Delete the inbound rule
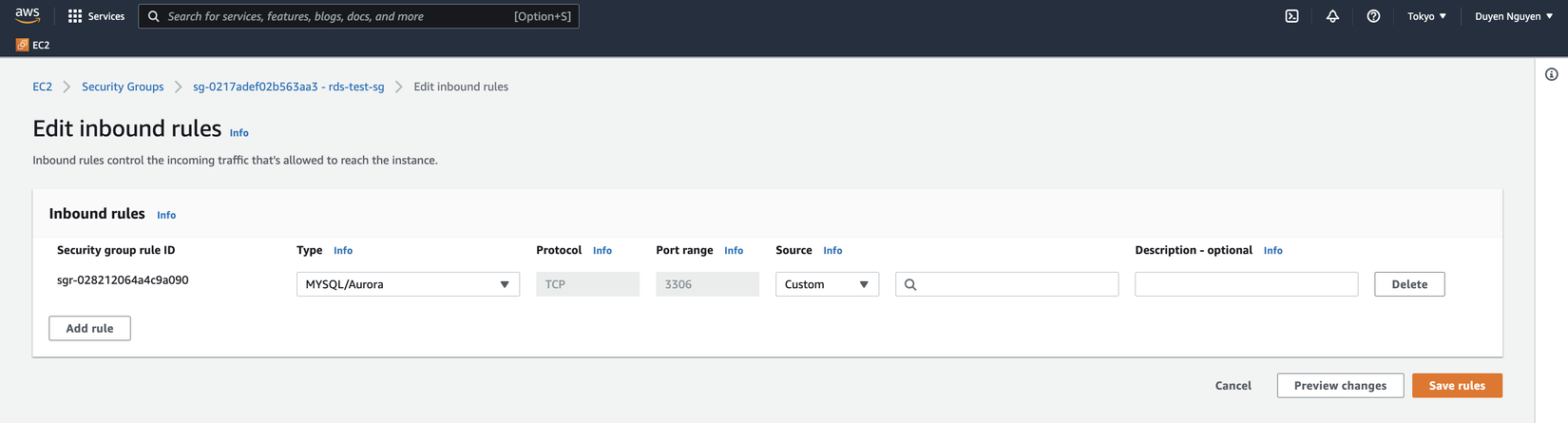The width and height of the screenshot is (1568, 423). 1408,284
